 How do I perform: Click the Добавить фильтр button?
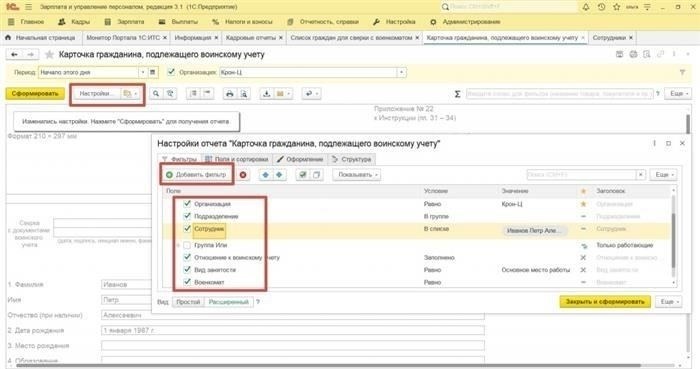click(196, 175)
